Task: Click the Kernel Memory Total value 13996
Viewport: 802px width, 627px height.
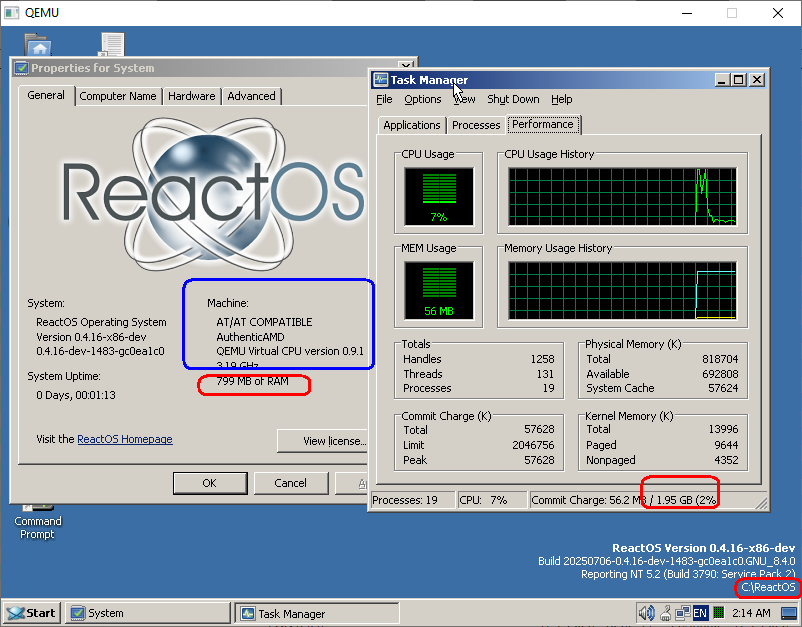Action: click(x=723, y=429)
